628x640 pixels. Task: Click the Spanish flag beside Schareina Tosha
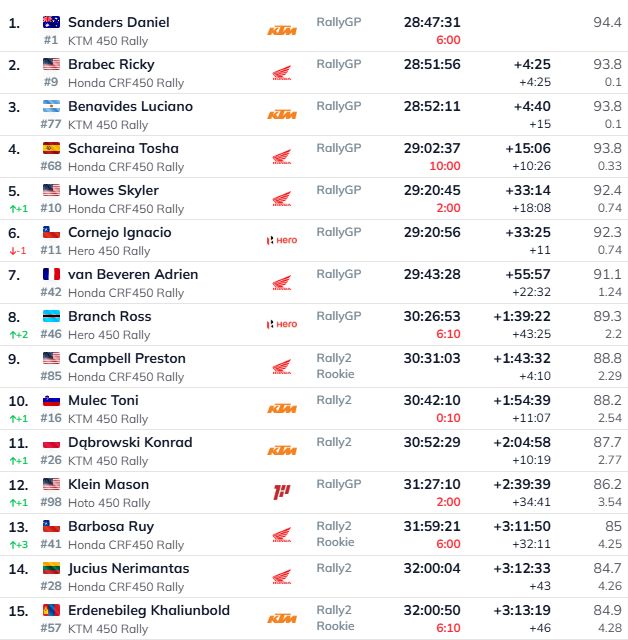pyautogui.click(x=52, y=148)
